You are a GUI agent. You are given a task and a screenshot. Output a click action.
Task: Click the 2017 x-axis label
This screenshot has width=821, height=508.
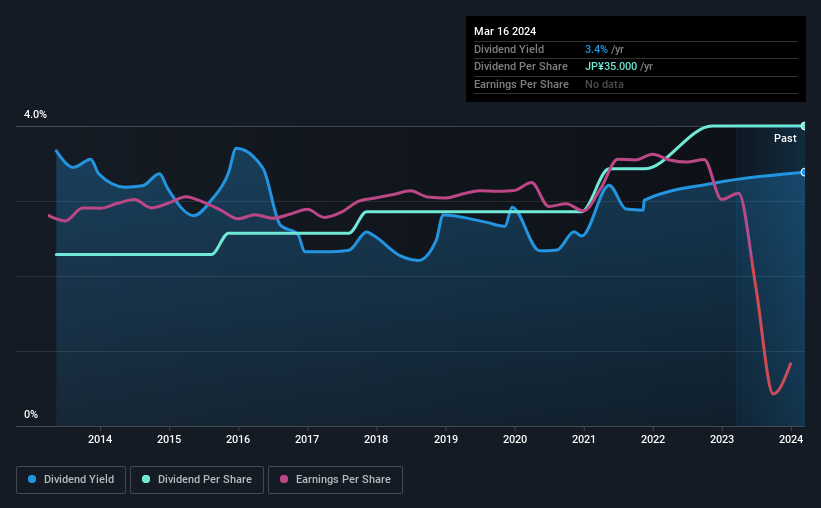coord(307,439)
